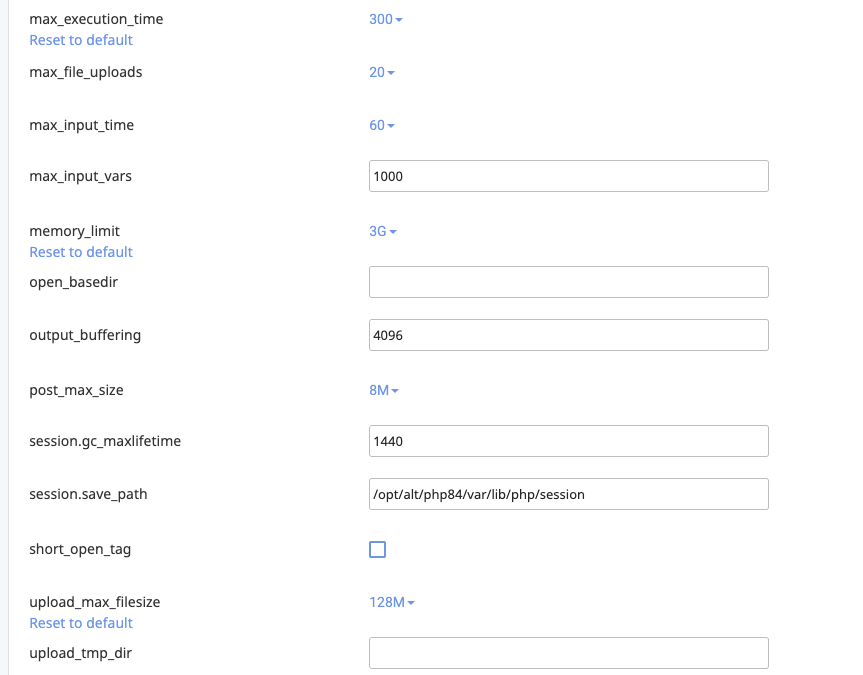The height and width of the screenshot is (675, 863).
Task: Click the max_file_uploads label
Action: coord(86,72)
